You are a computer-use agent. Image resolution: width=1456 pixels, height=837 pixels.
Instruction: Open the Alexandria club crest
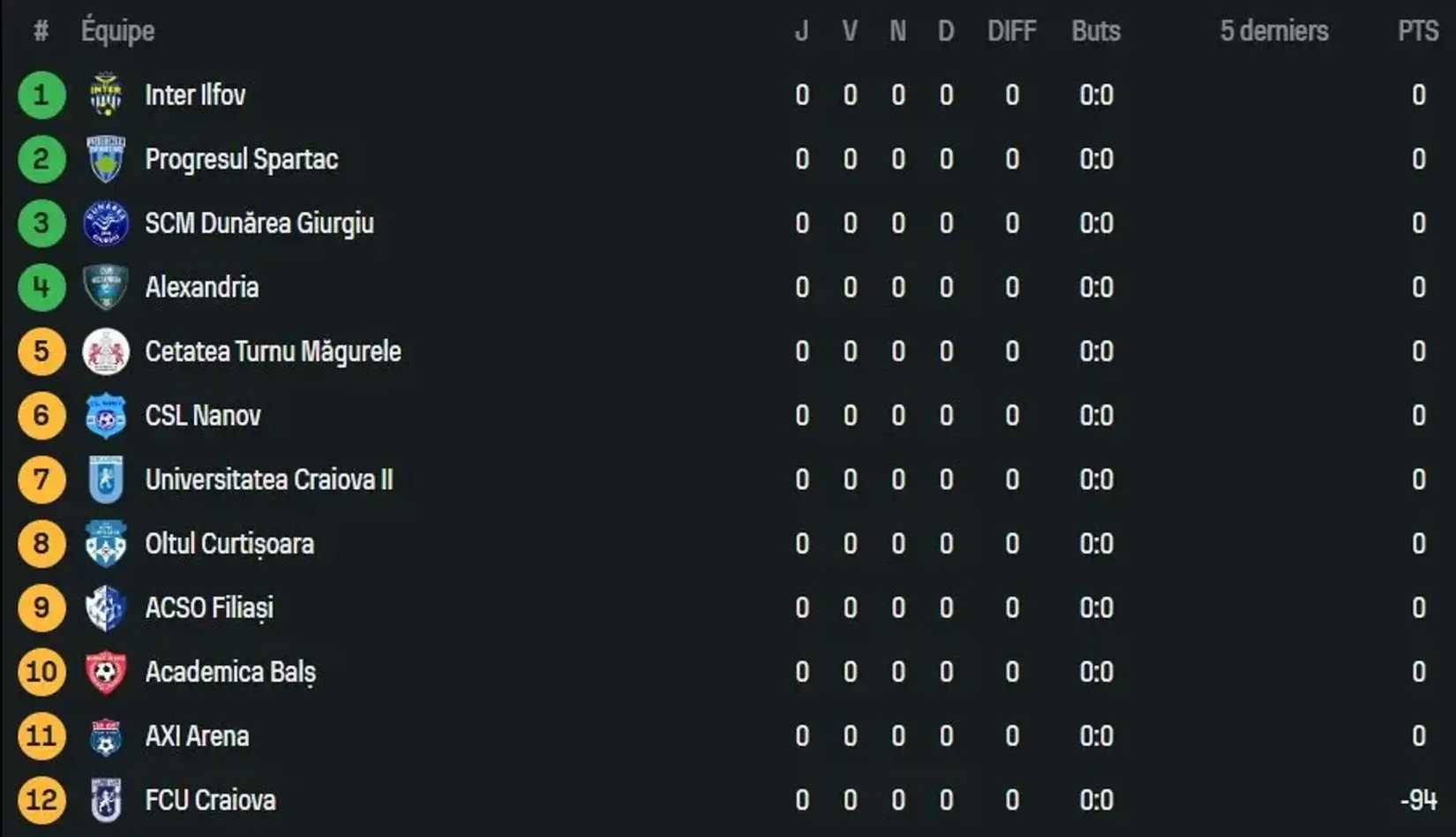(x=105, y=287)
